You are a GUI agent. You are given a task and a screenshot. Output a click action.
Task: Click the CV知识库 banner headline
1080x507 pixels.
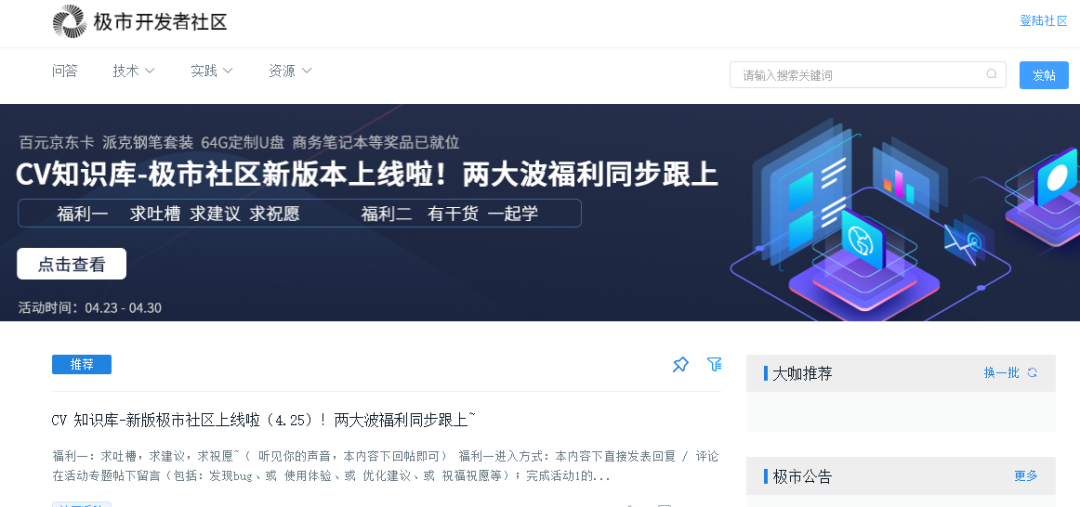367,176
